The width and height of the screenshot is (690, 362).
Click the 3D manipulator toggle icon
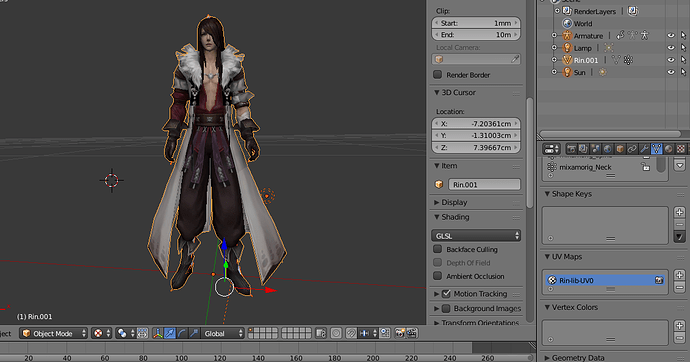157,333
